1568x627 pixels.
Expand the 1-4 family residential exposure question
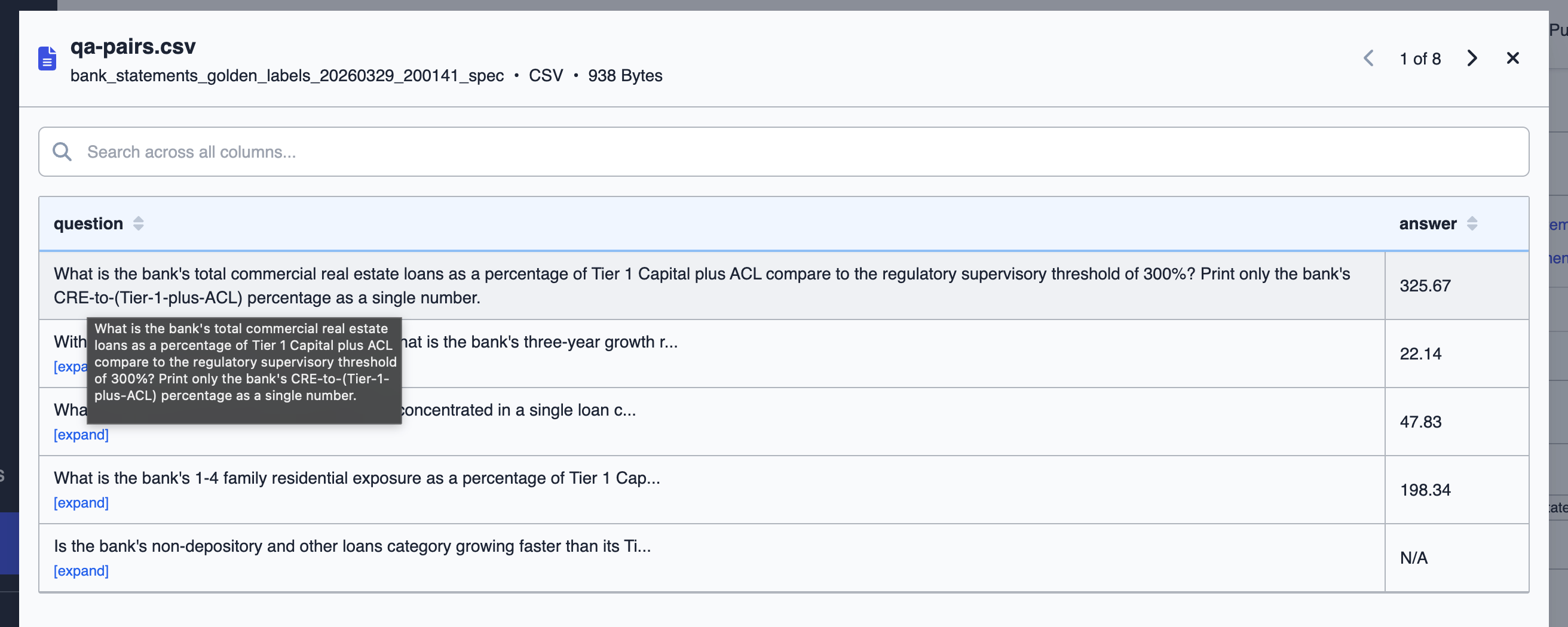pyautogui.click(x=81, y=503)
